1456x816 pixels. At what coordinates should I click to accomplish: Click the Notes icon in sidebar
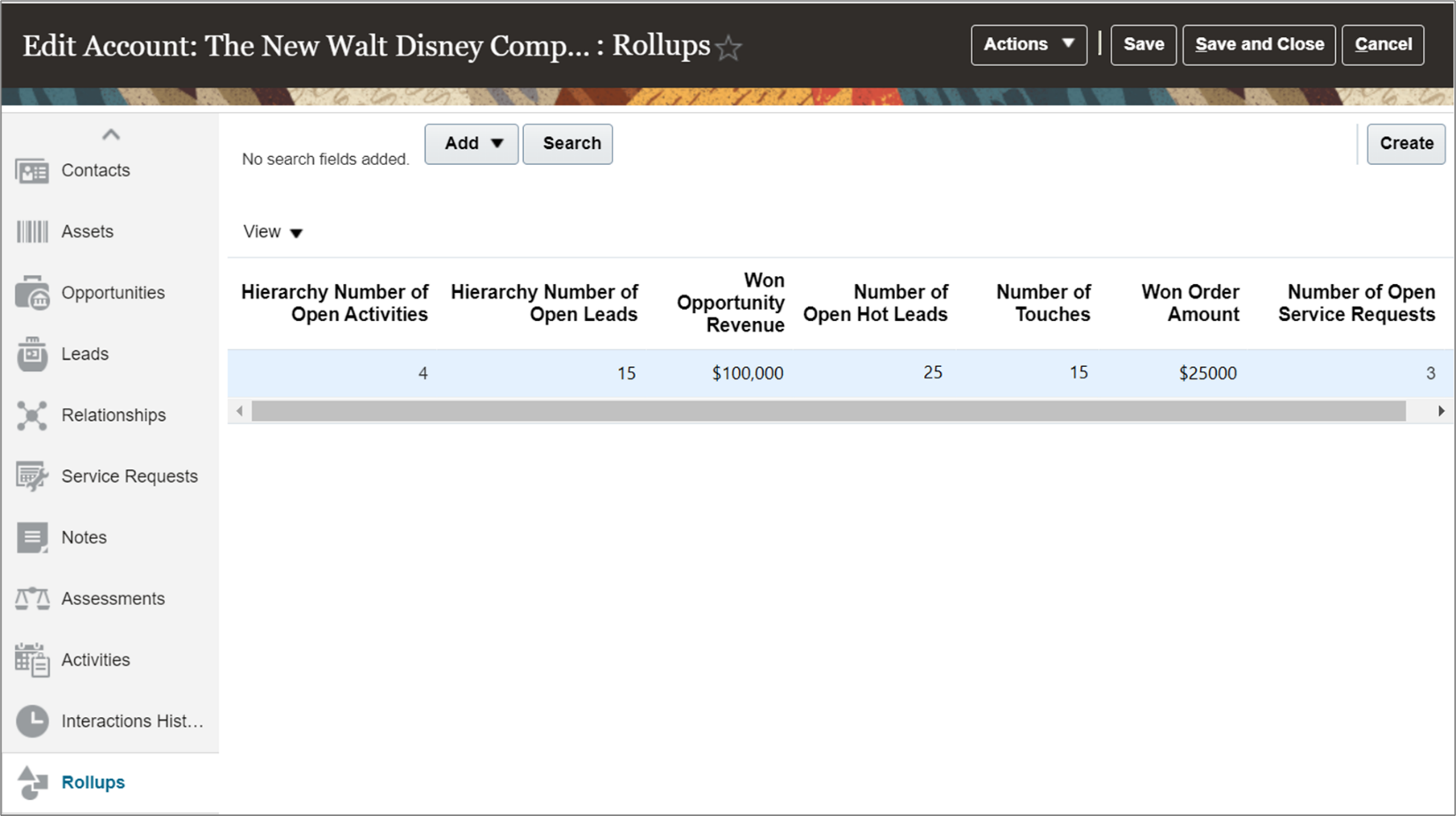pos(32,537)
